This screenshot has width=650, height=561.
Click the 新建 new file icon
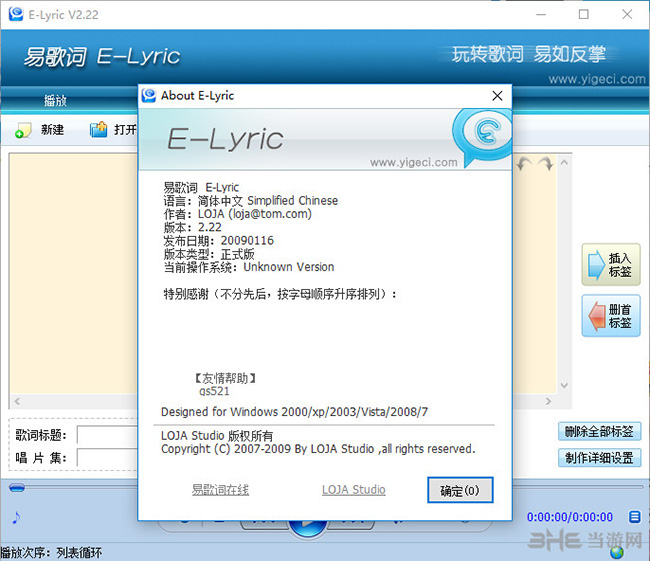coord(23,130)
